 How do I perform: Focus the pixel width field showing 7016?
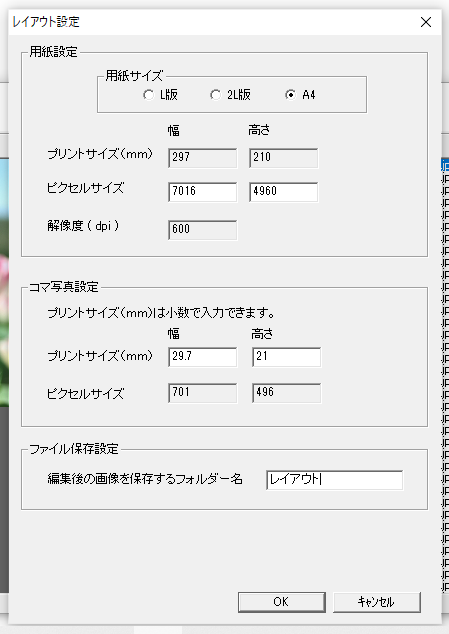(203, 192)
